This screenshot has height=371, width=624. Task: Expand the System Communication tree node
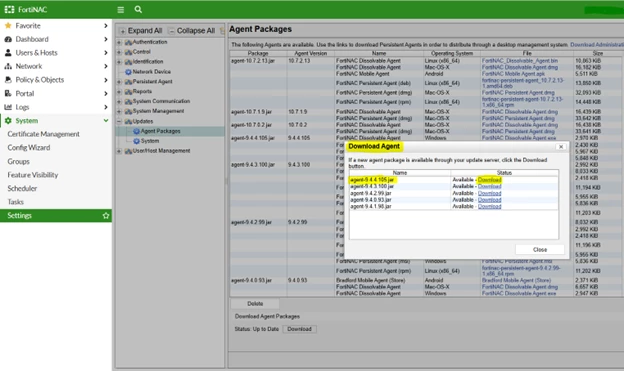(x=119, y=102)
